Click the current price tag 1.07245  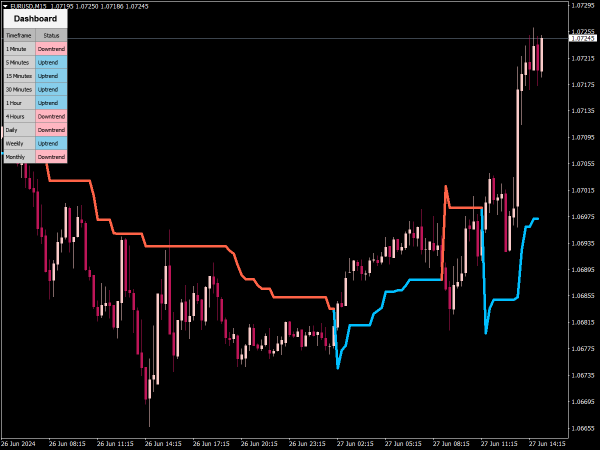point(583,38)
